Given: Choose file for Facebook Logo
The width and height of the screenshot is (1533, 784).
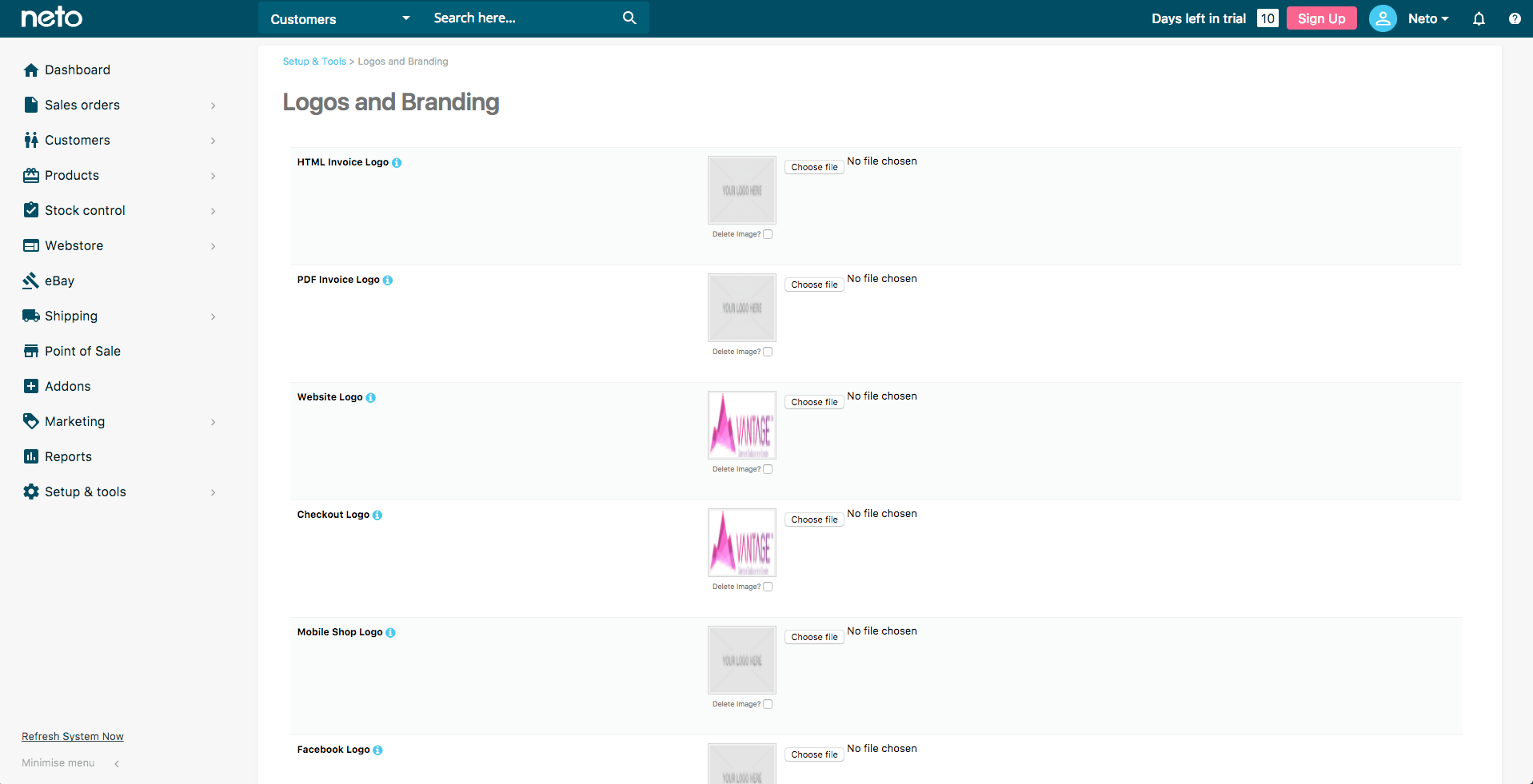Looking at the screenshot, I should click(x=814, y=754).
